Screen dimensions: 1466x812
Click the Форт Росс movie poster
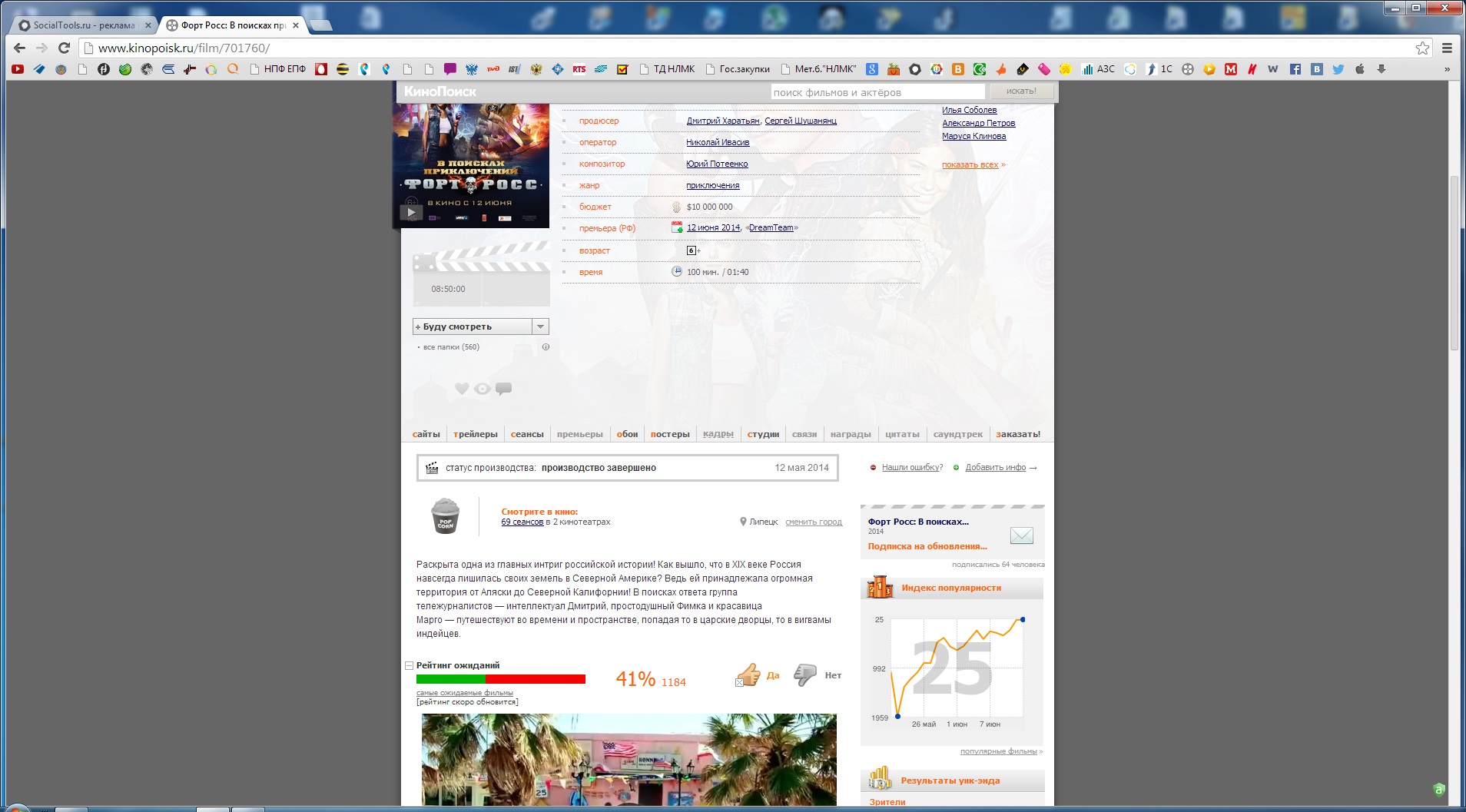click(471, 166)
